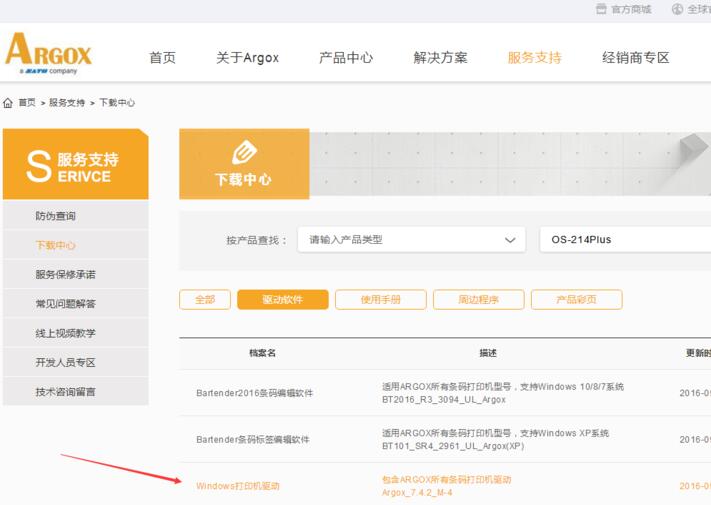Open the 解决方案 menu item
The width and height of the screenshot is (711, 505).
(x=440, y=58)
